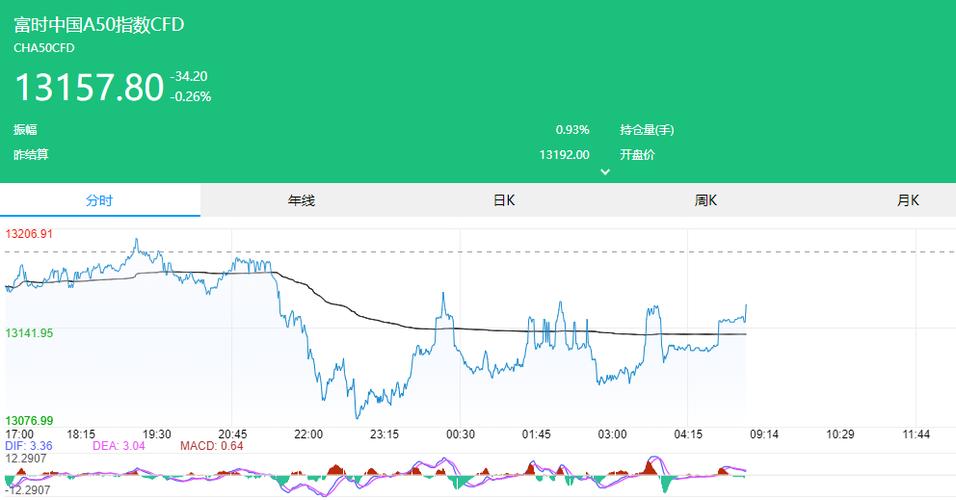Click the 11:44 time axis label
Viewport: 956px width, 500px height.
[x=916, y=434]
